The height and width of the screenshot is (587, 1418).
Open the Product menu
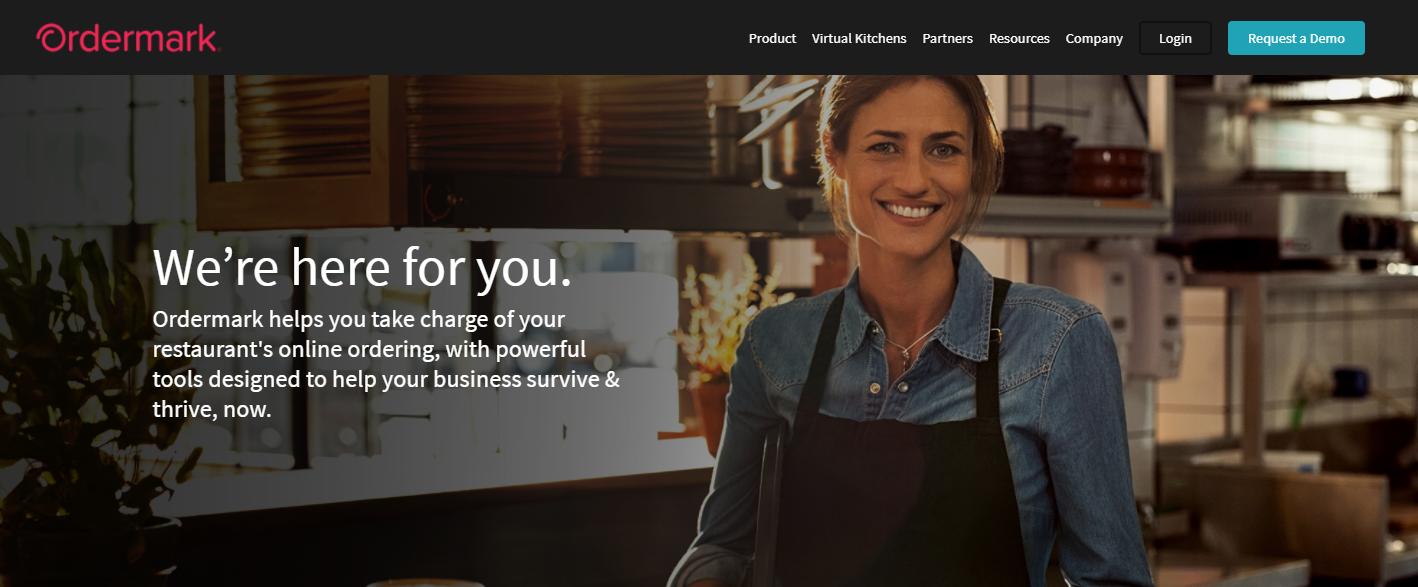(x=772, y=39)
